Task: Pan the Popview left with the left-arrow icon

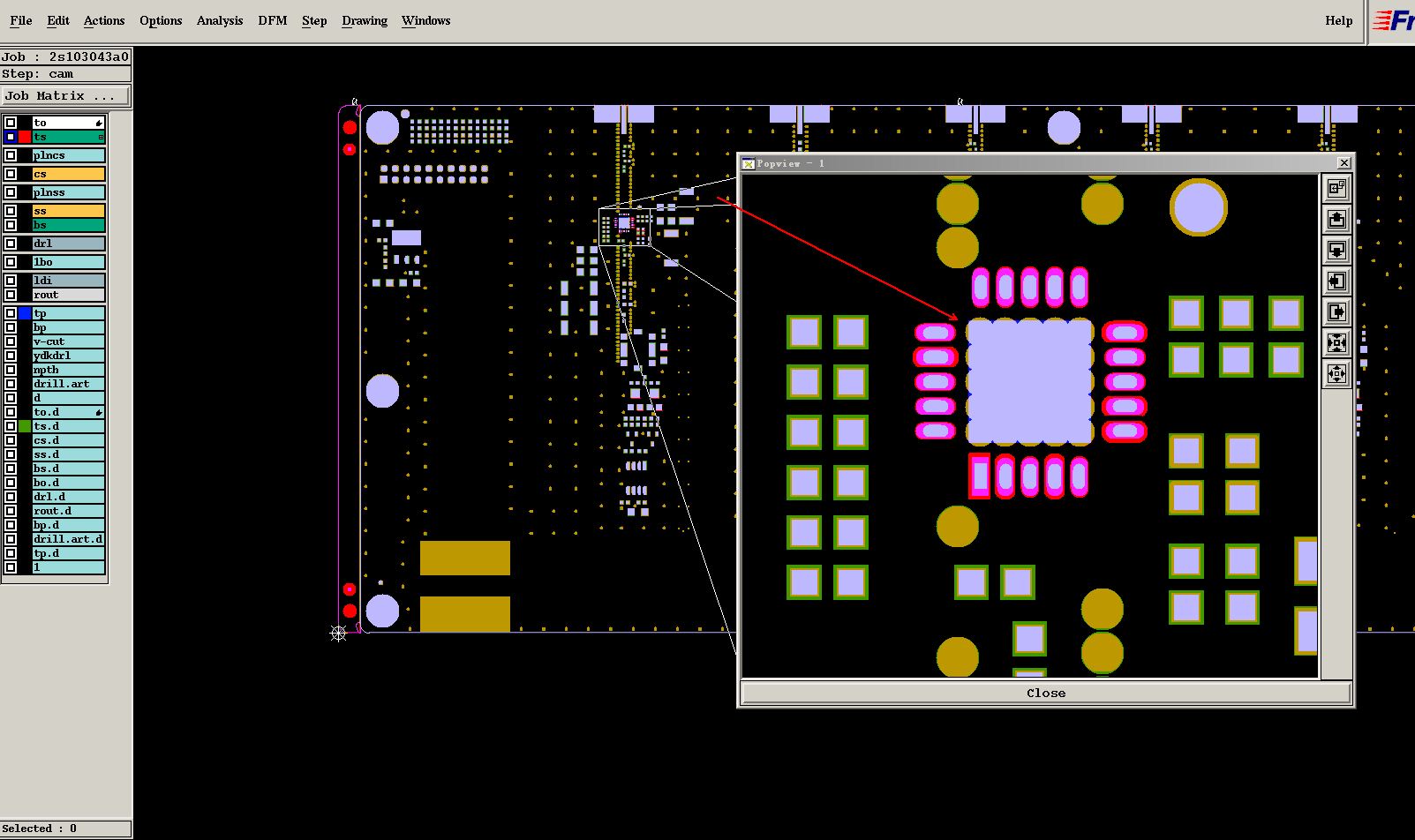Action: (1336, 281)
